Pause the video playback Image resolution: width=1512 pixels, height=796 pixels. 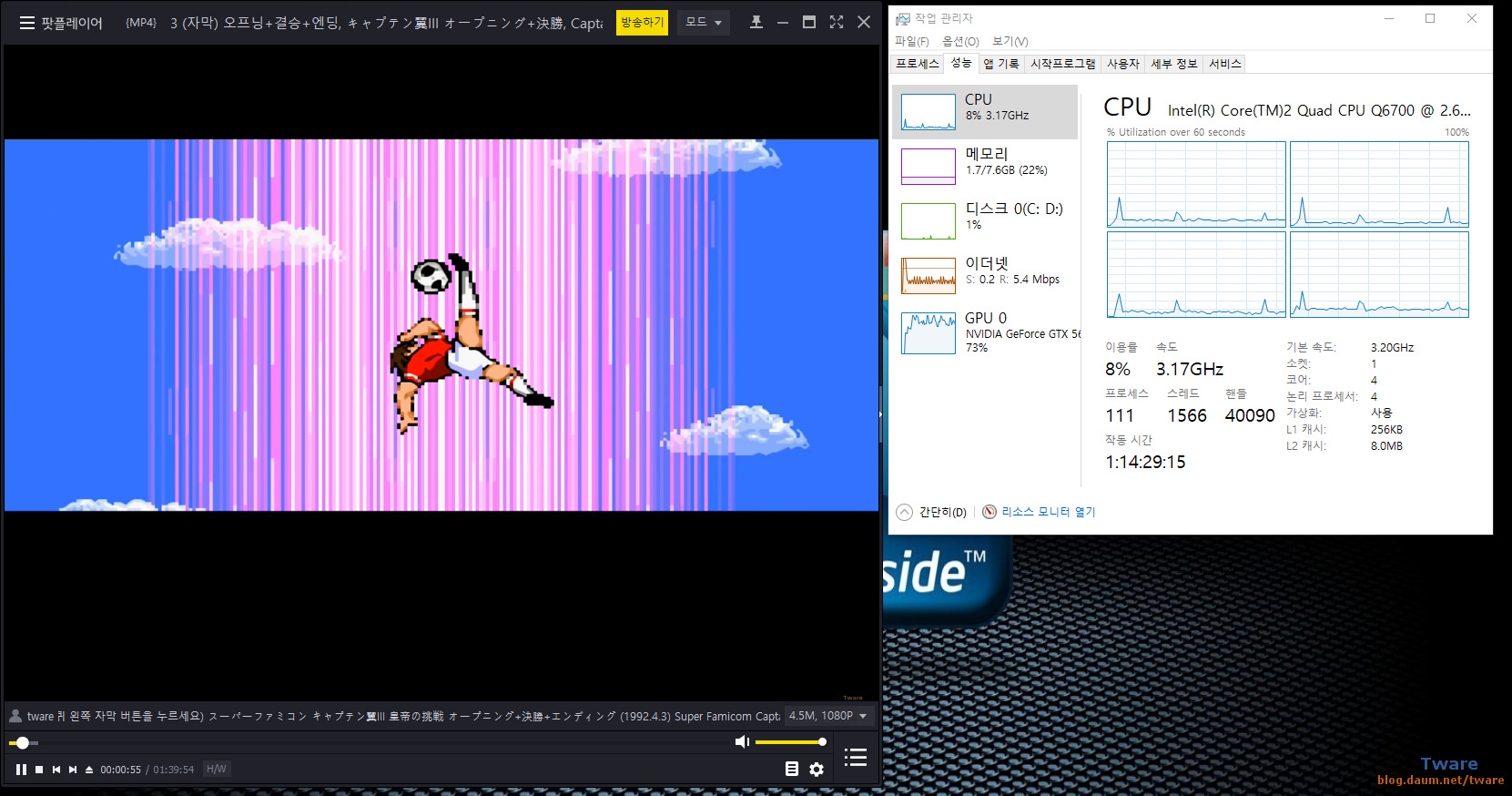[21, 770]
